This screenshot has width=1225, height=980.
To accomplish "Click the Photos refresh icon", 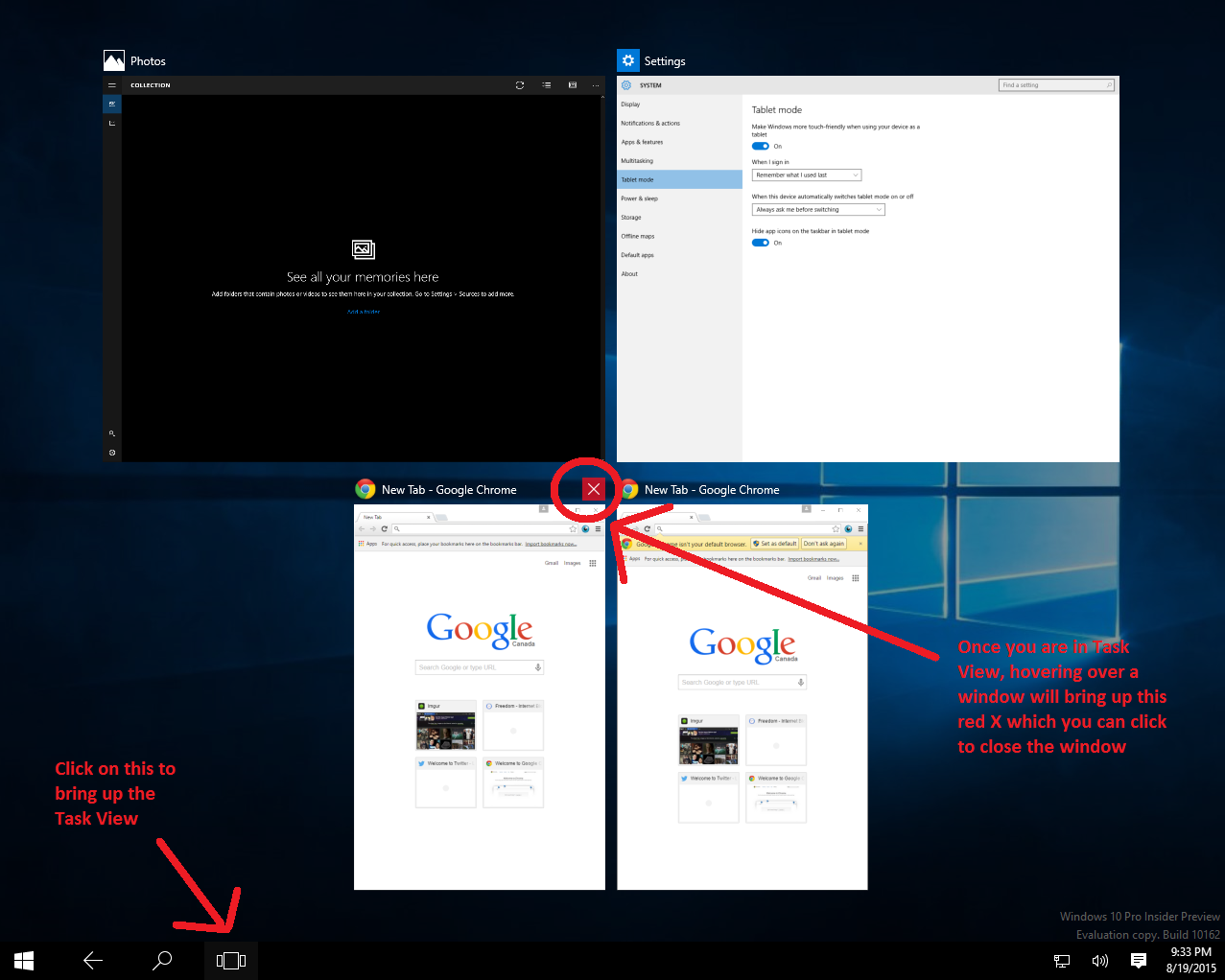I will pyautogui.click(x=520, y=85).
